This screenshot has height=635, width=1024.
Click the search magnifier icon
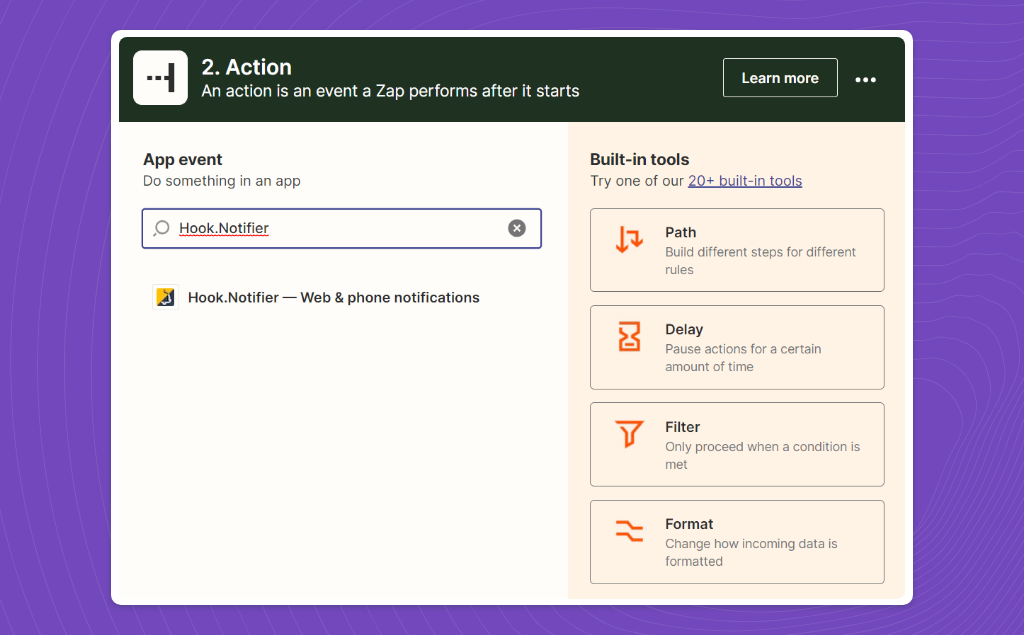click(x=161, y=228)
